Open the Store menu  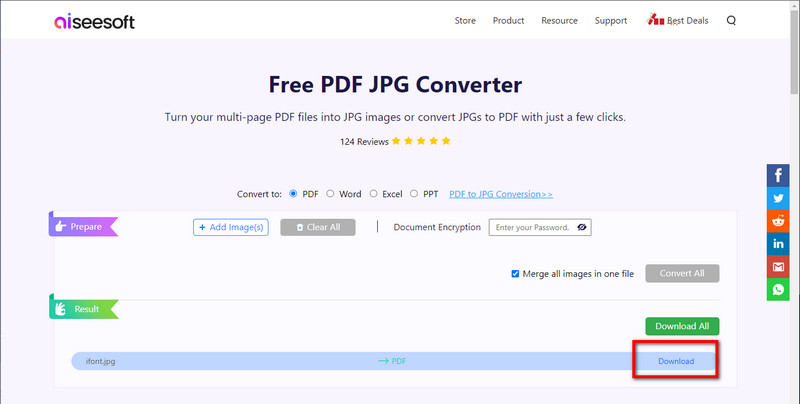[465, 20]
